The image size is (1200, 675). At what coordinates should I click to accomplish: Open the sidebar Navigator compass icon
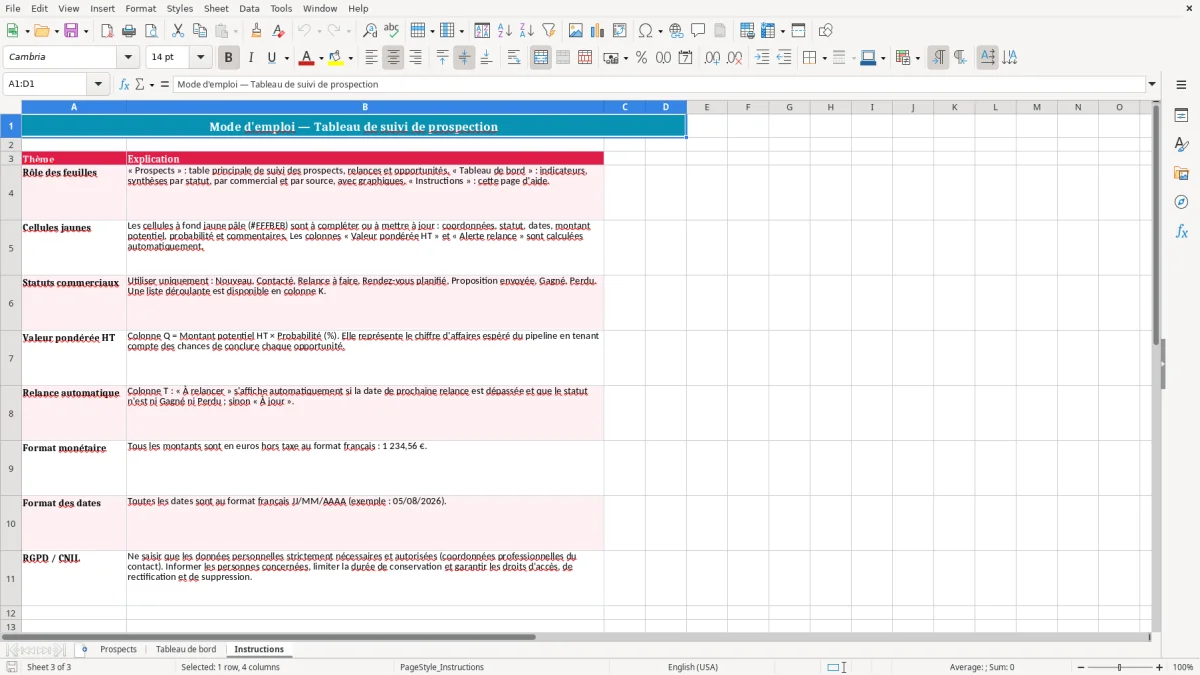pyautogui.click(x=1181, y=203)
